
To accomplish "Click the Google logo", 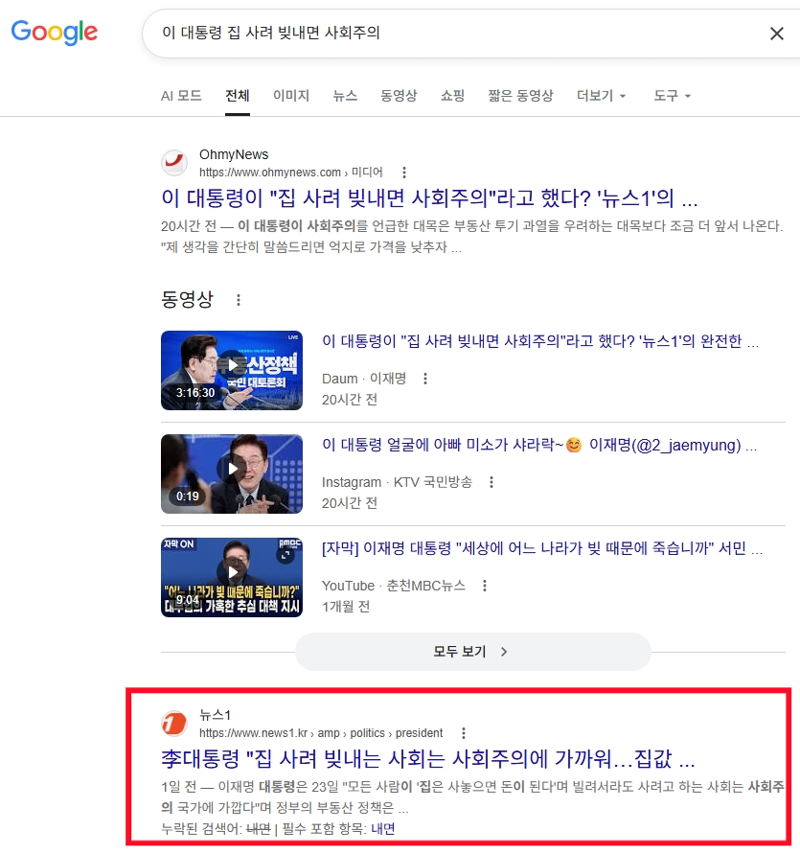I will pyautogui.click(x=54, y=33).
